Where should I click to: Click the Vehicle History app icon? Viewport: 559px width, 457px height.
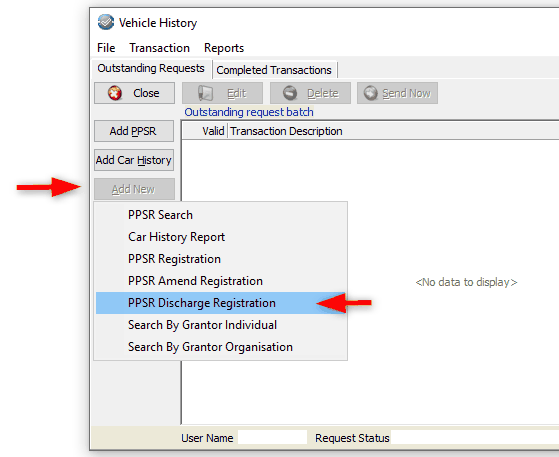pyautogui.click(x=106, y=22)
